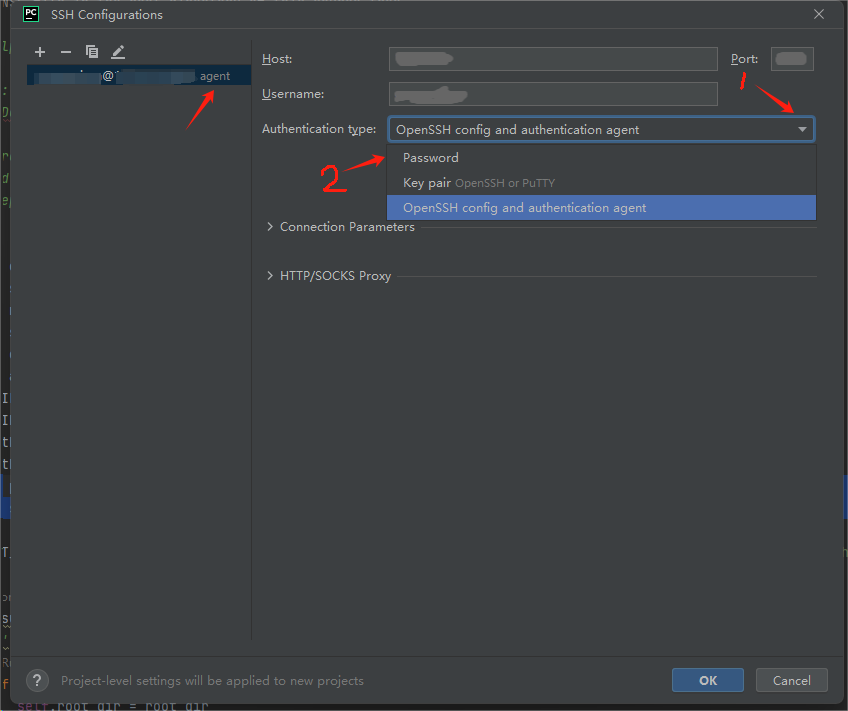Add a new SSH configuration
This screenshot has height=711, width=848.
click(x=39, y=52)
